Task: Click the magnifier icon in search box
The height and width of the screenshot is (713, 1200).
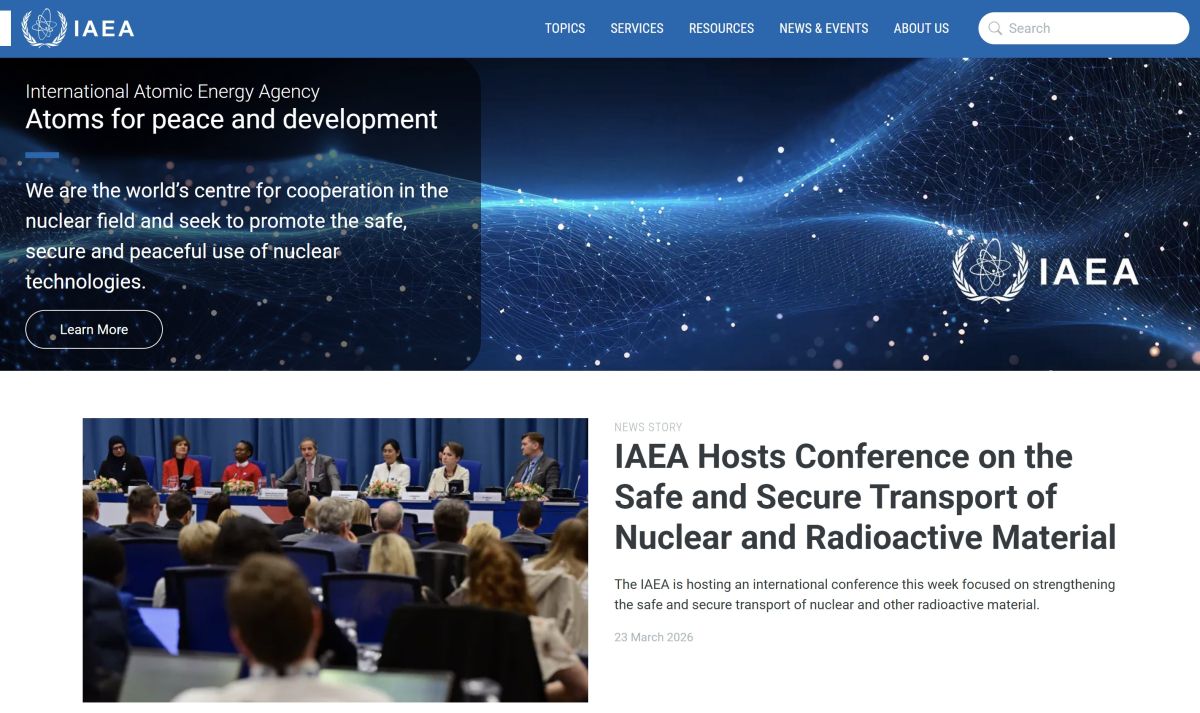Action: coord(995,28)
